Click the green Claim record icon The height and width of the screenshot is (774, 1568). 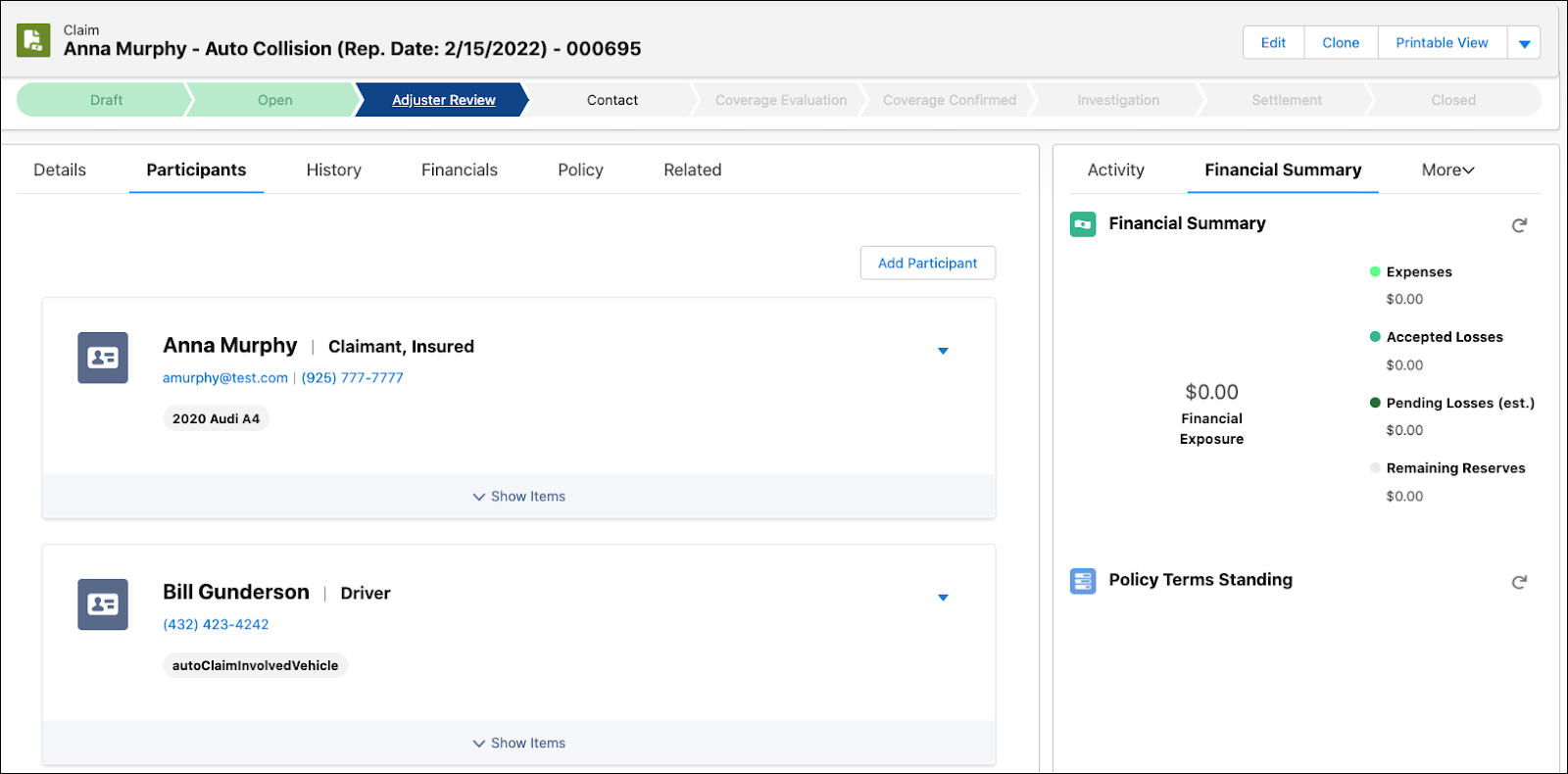tap(33, 40)
